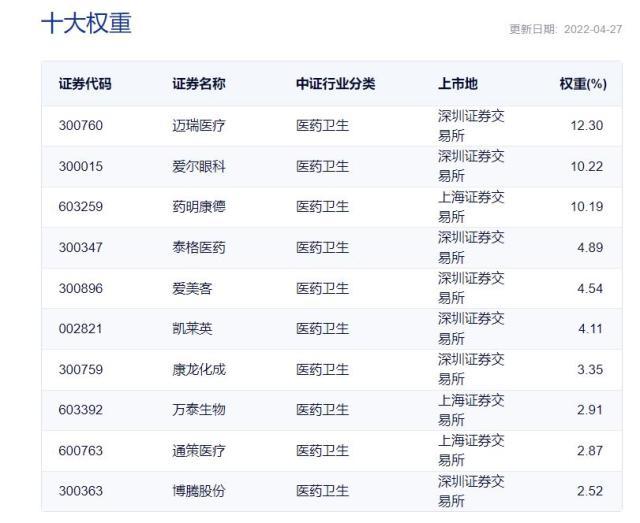The width and height of the screenshot is (640, 523).
Task: Click 医药卫生 in the 300363 row
Action: pos(321,492)
